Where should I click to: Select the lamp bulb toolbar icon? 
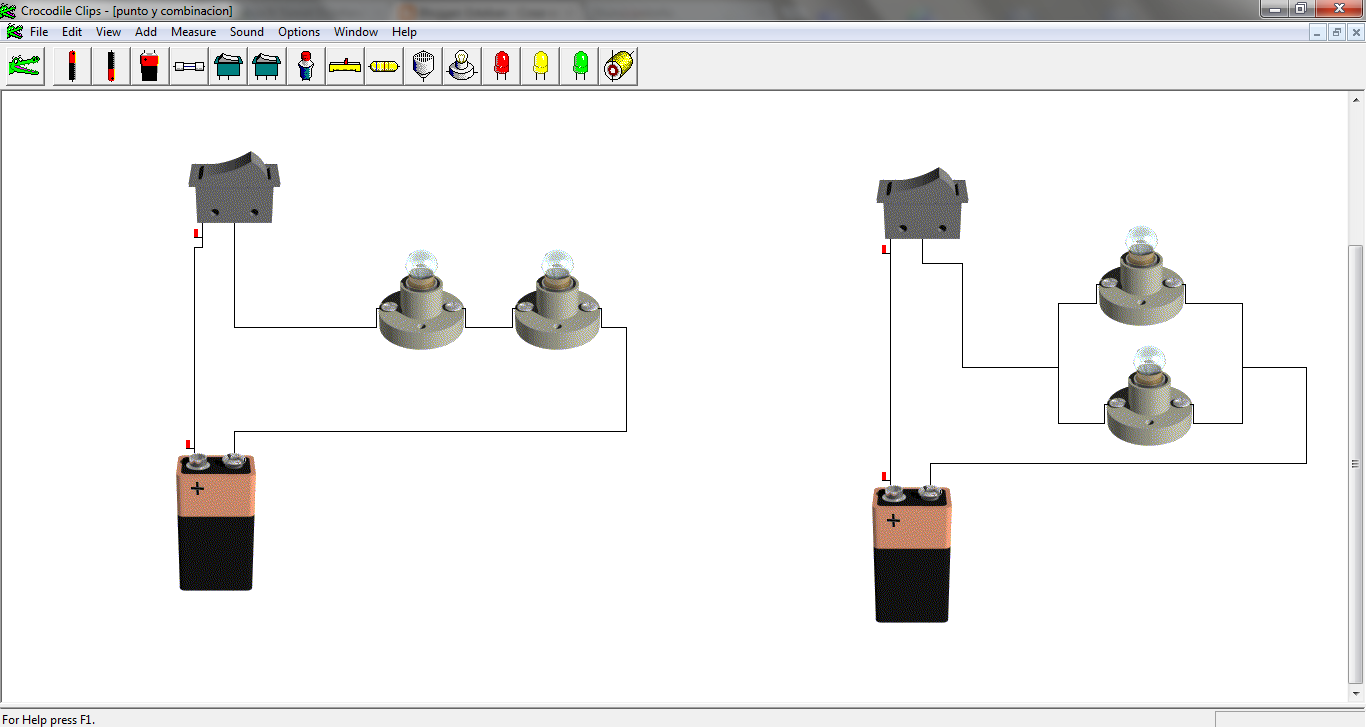(462, 67)
